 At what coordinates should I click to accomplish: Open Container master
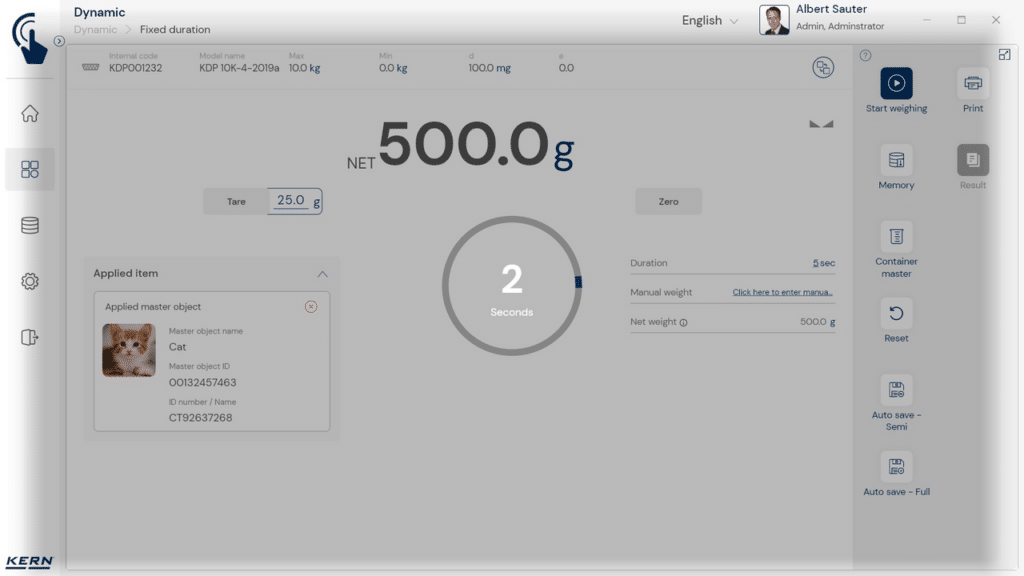896,237
